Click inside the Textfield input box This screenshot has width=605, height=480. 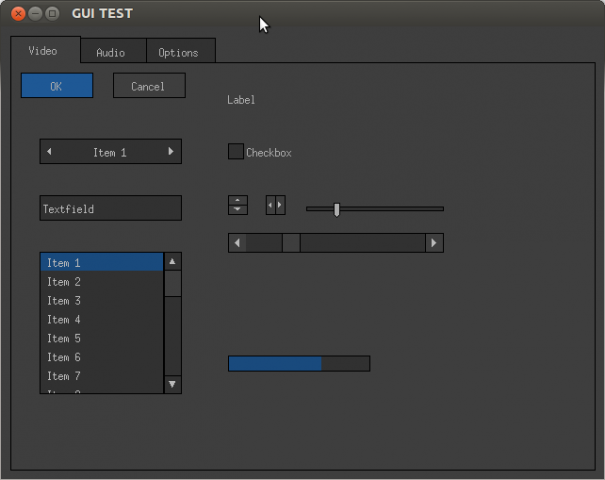coord(110,209)
